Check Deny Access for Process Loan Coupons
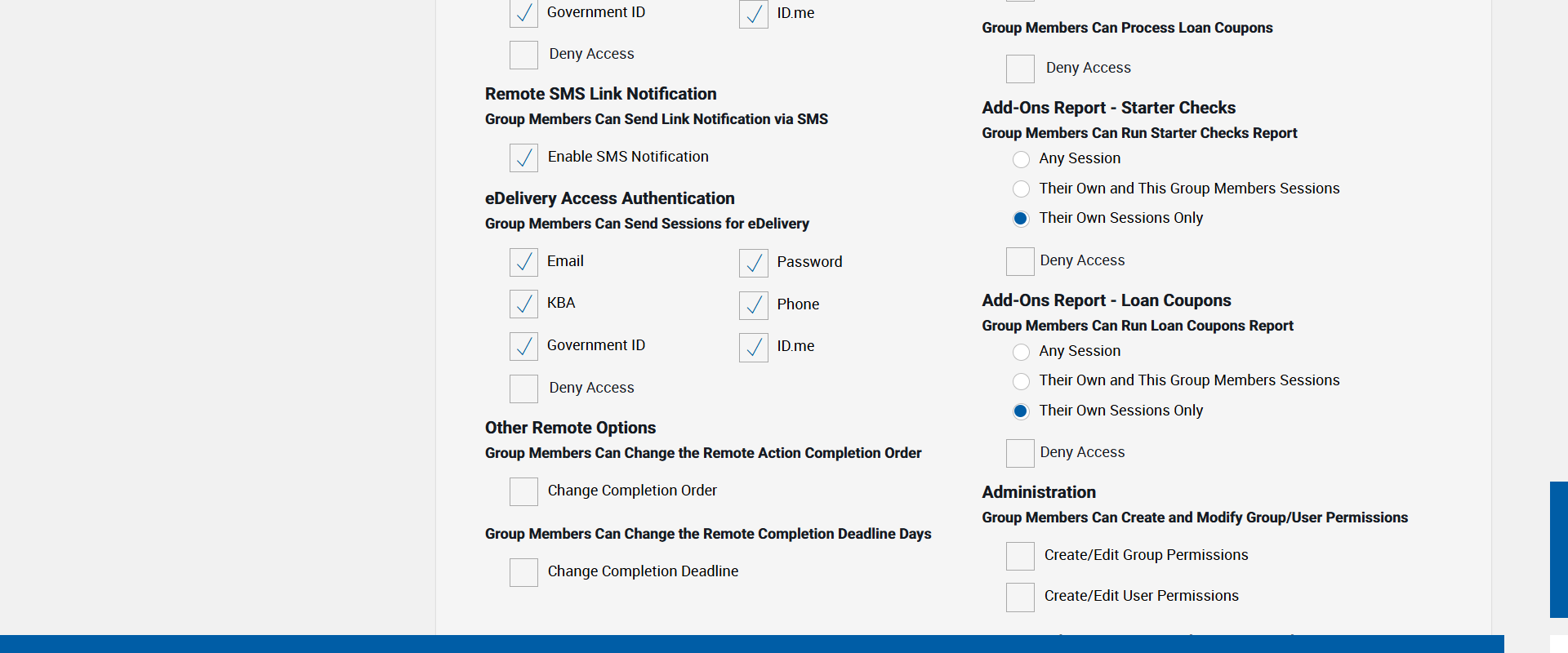 pos(1020,69)
